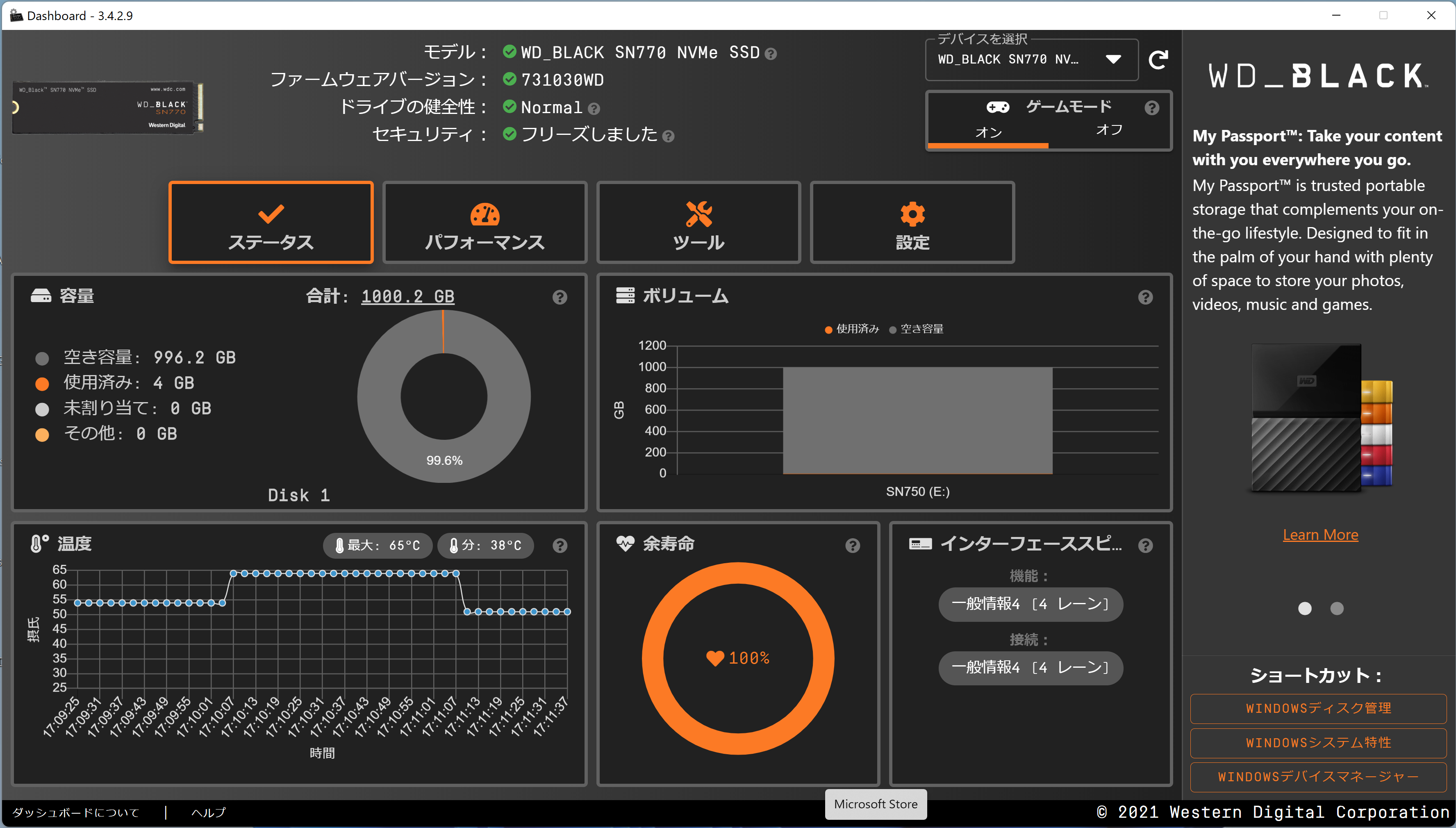The height and width of the screenshot is (828, 1456).
Task: Click help icon next to セキュリティ status
Action: pos(669,136)
